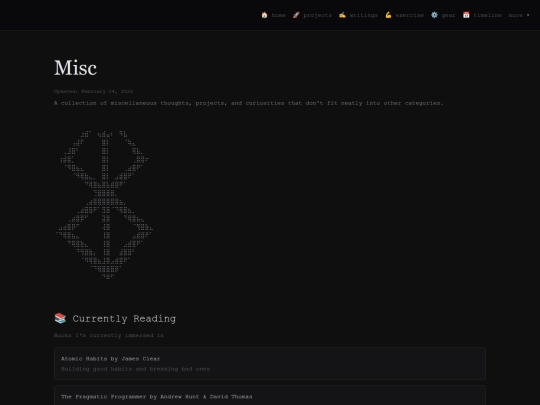Navigate to the exercise page
540x405 pixels.
[409, 15]
